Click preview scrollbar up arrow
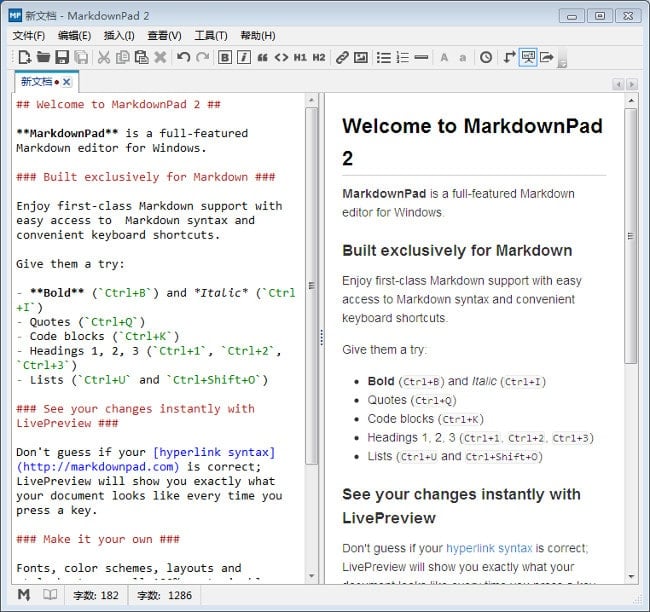Image resolution: width=650 pixels, height=612 pixels. 631,100
